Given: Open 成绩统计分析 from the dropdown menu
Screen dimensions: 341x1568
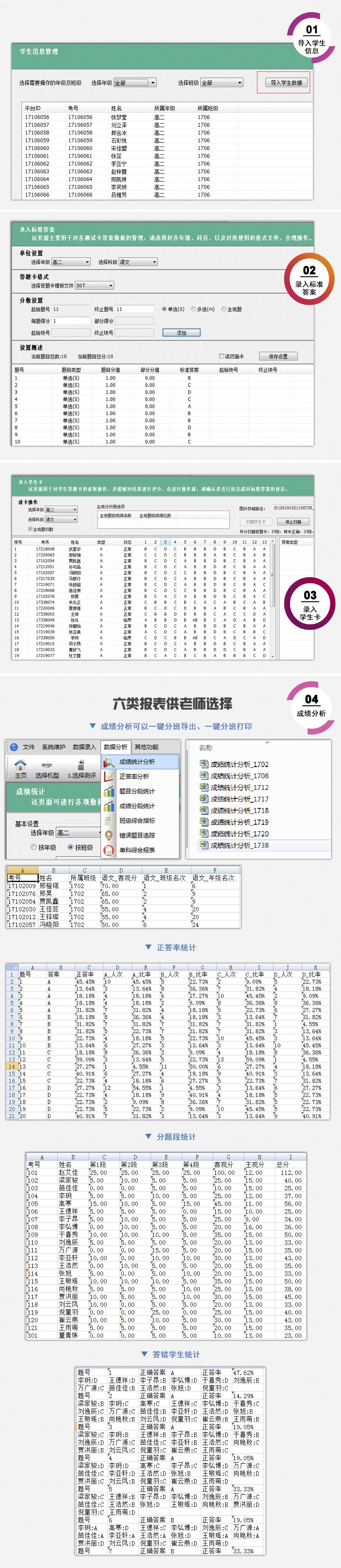Looking at the screenshot, I should tap(137, 761).
